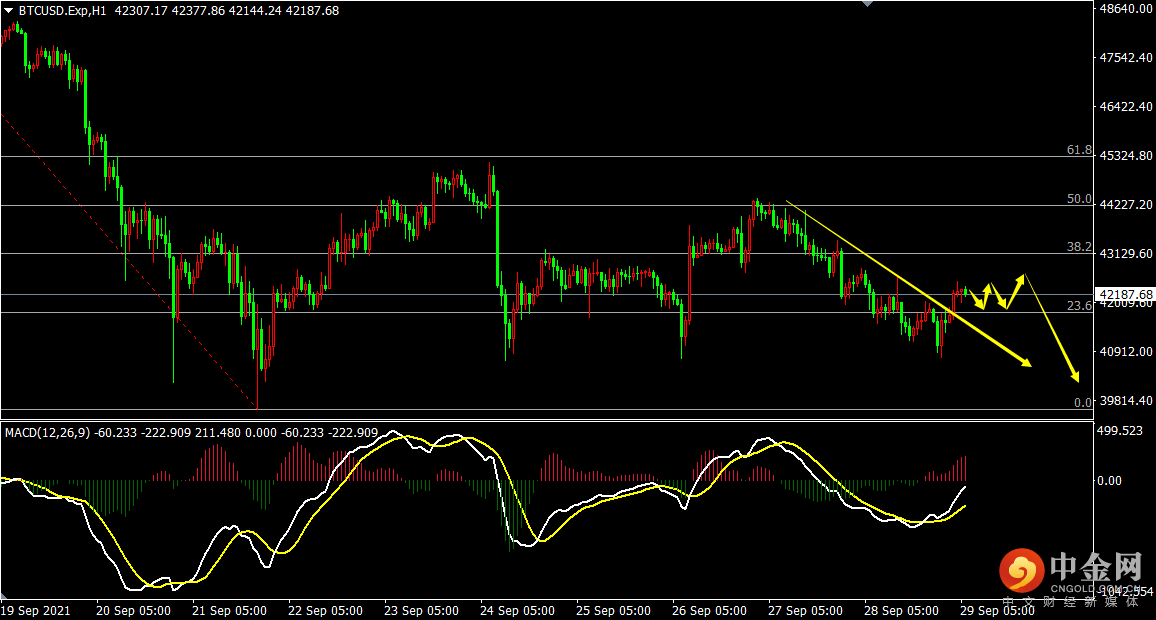Select the 50.0 Fibonacci level label
This screenshot has width=1156, height=620.
[1078, 199]
